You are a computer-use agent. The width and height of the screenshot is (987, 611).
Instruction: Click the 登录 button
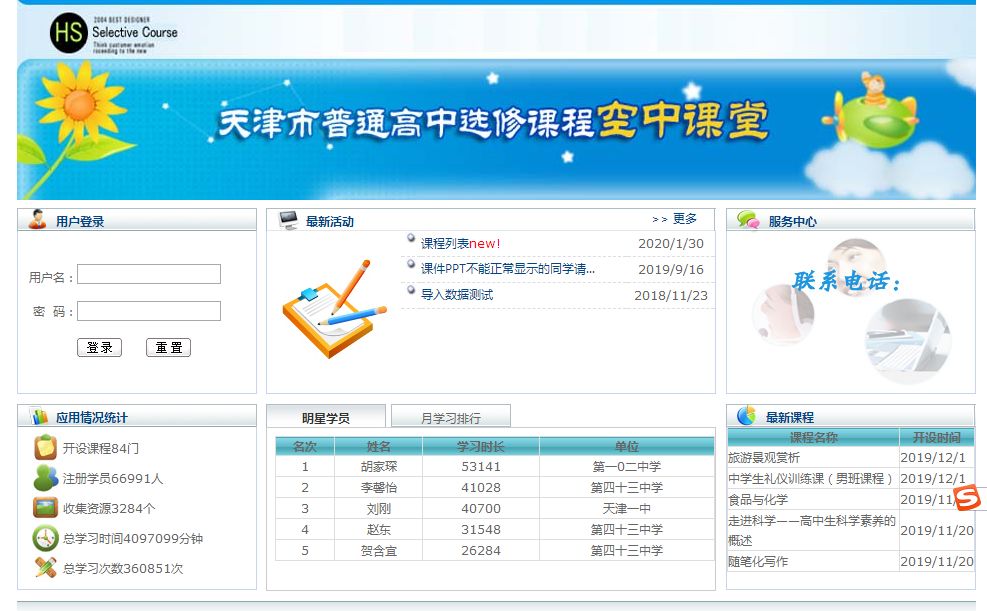tap(99, 347)
